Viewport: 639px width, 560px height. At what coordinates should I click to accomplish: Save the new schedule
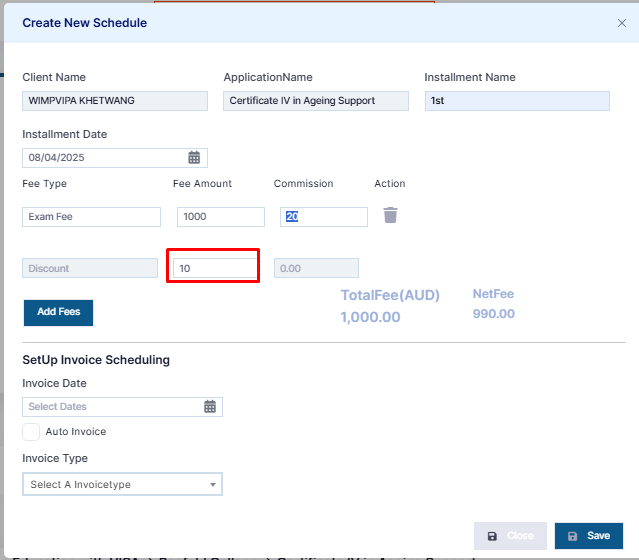tap(588, 536)
